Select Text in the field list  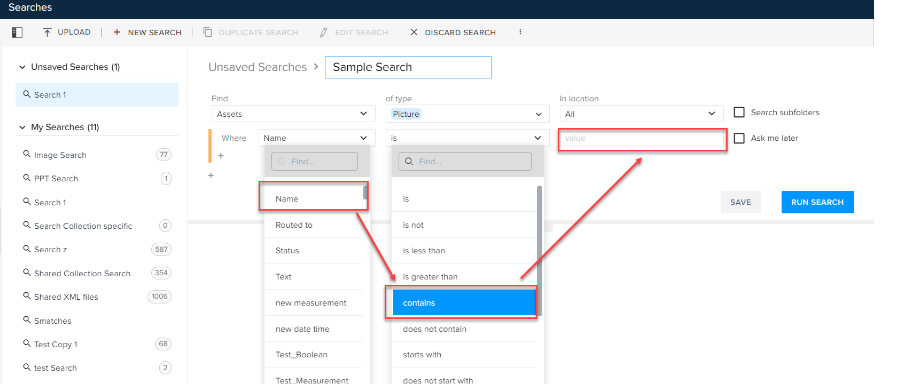[314, 277]
